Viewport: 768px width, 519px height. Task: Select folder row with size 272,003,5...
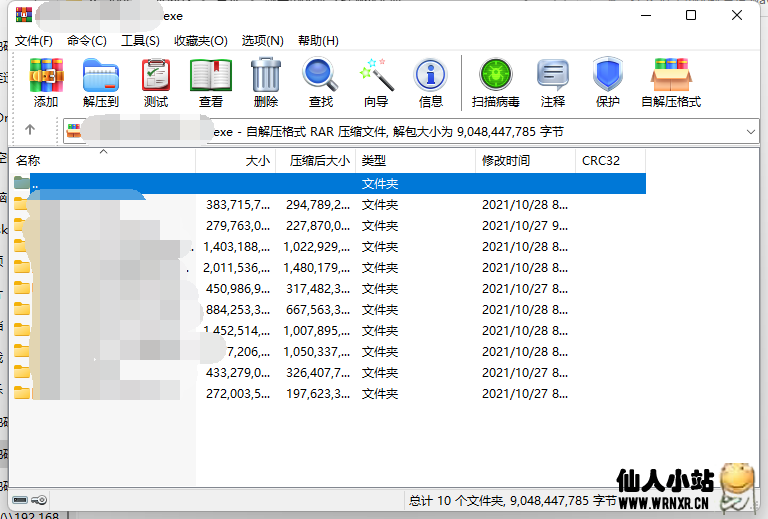pos(328,394)
